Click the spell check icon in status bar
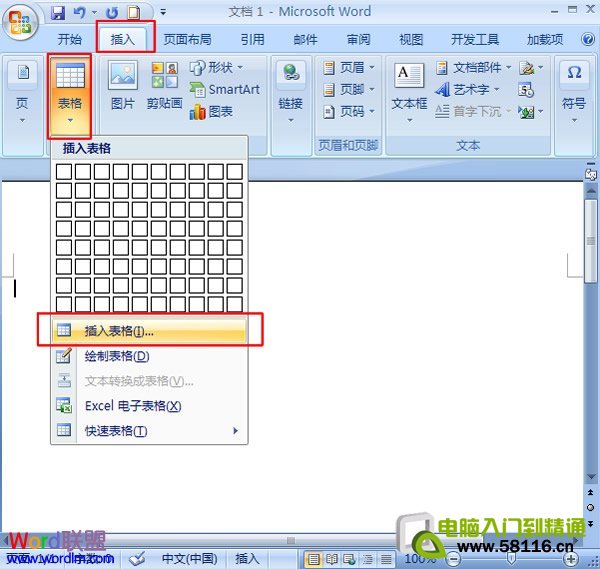600x569 pixels. click(x=137, y=559)
